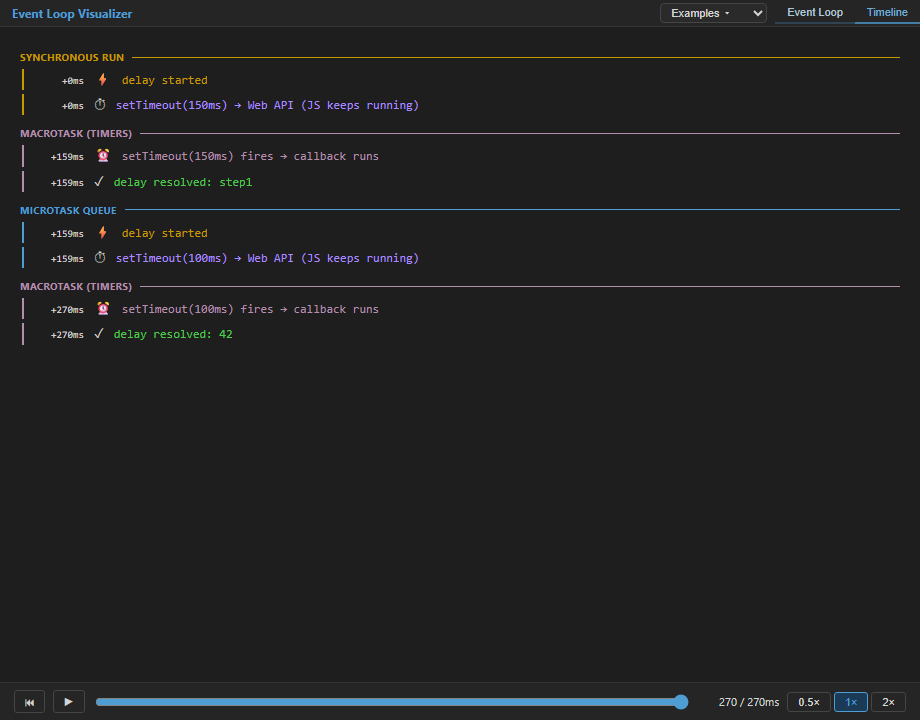920x720 pixels.
Task: Select 'setTimeout(150ms) → Web API (JS keeps running)' text
Action: pos(268,105)
